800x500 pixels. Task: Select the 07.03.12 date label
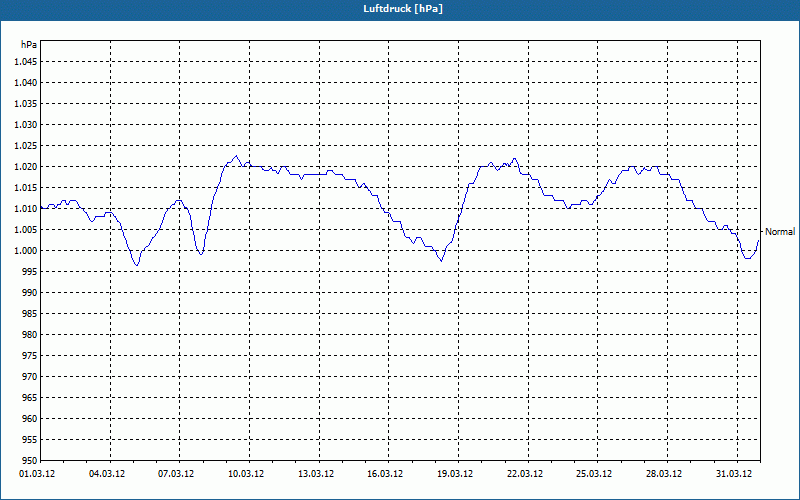(x=176, y=474)
